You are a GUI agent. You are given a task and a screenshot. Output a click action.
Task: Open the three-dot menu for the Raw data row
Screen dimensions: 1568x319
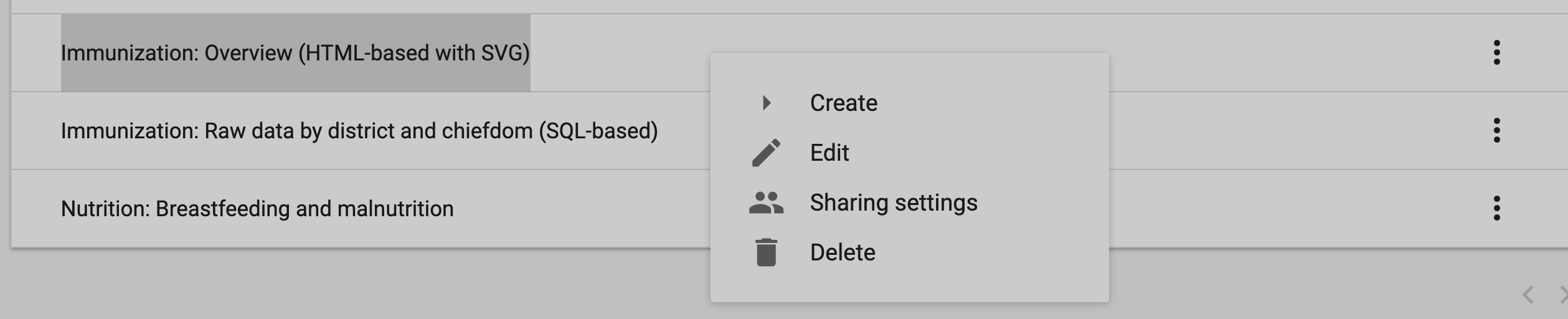pos(1496,130)
